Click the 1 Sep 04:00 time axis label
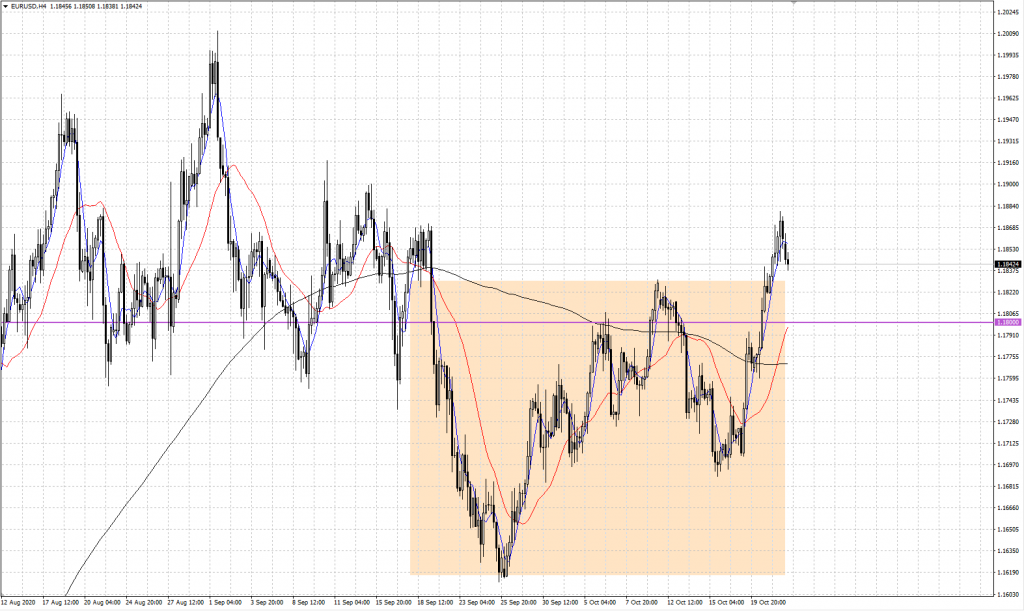Viewport: 1024px width, 611px height. point(224,603)
